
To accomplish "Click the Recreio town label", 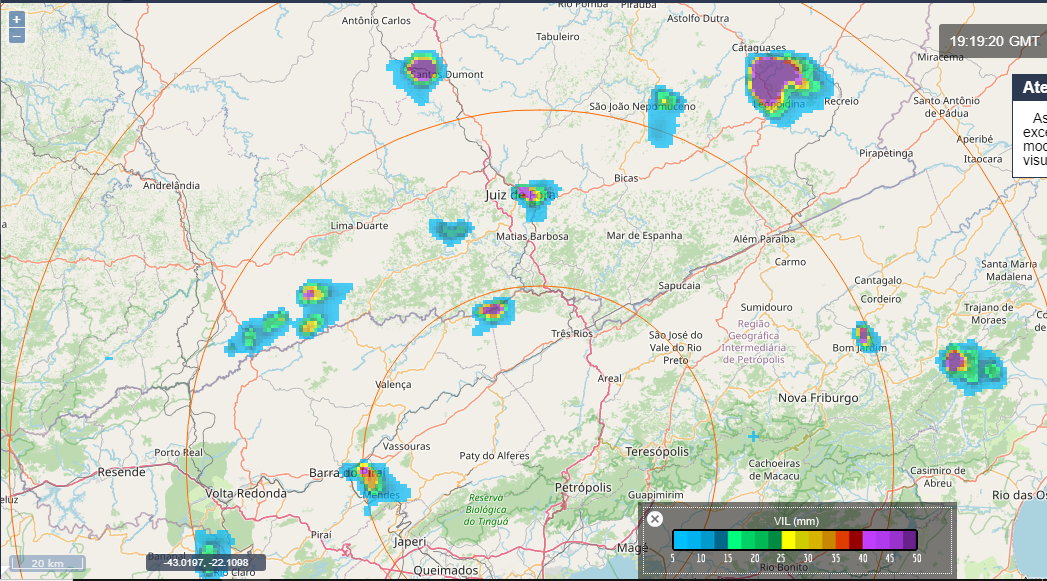I will (x=841, y=102).
